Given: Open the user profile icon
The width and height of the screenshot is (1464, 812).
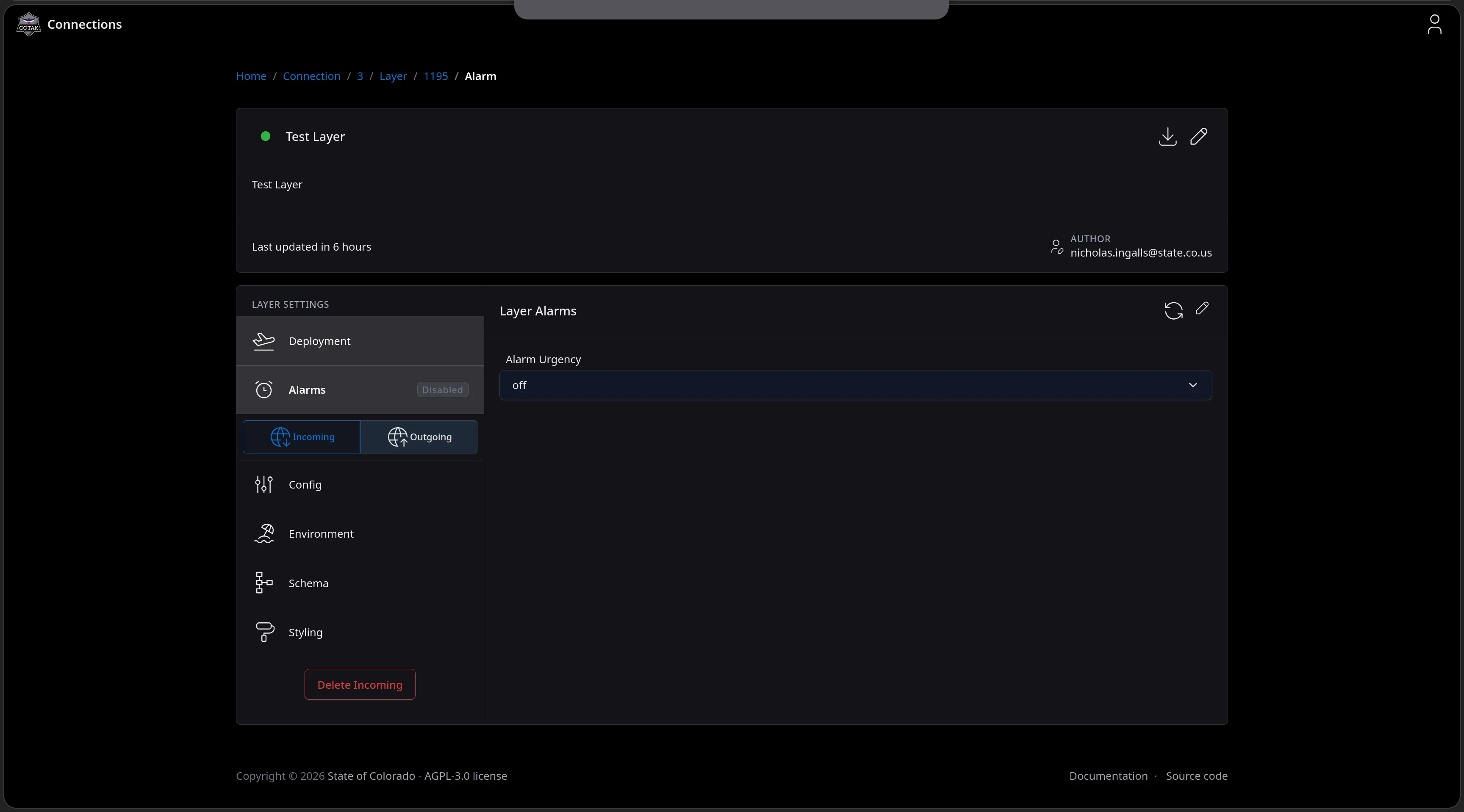Looking at the screenshot, I should pyautogui.click(x=1434, y=25).
